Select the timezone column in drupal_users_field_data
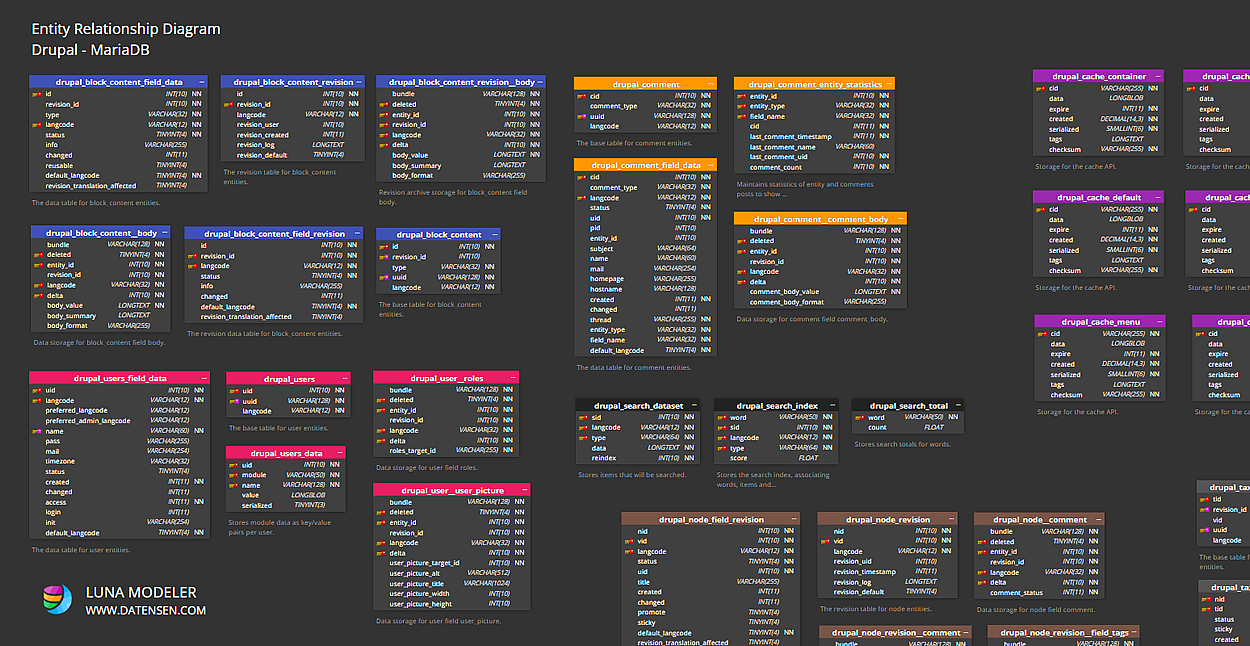The width and height of the screenshot is (1250, 646). tap(119, 462)
